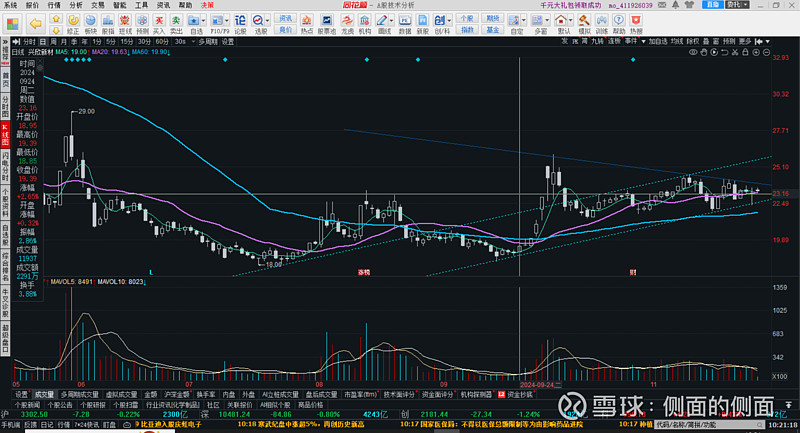Open the 工具 menu

click(x=141, y=5)
